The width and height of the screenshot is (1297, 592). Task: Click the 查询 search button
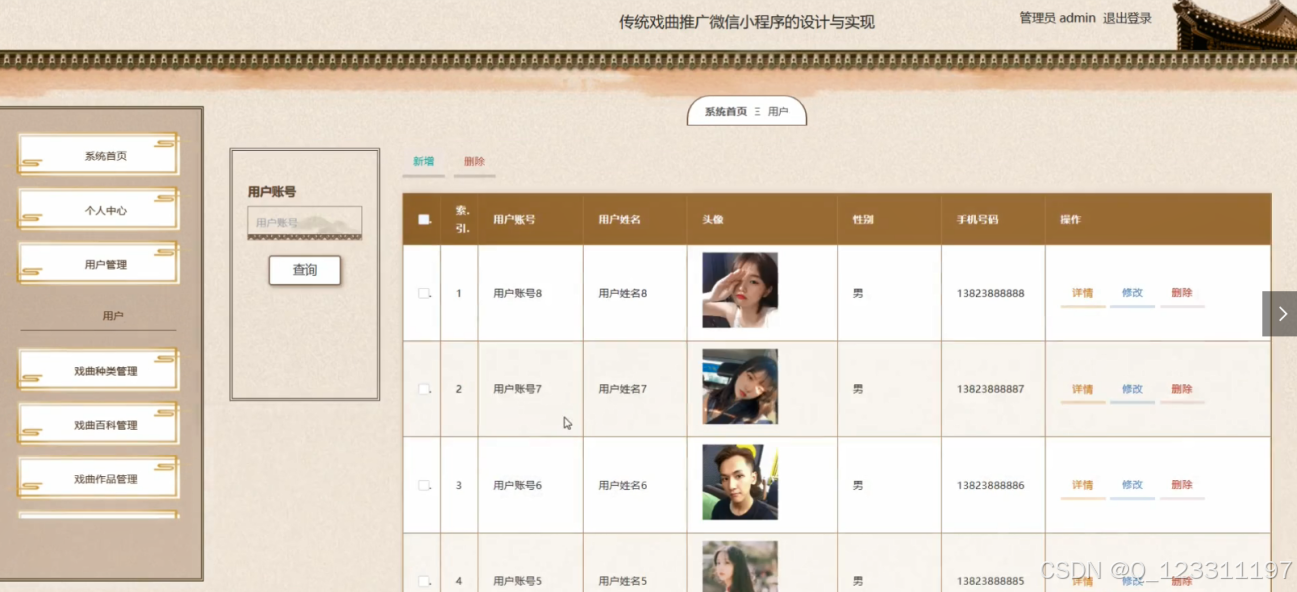[x=305, y=270]
